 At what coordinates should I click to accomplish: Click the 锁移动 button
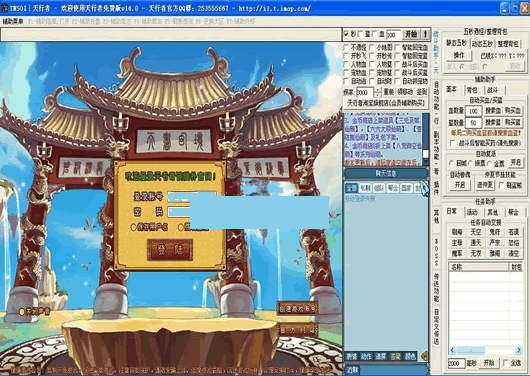[x=405, y=92]
